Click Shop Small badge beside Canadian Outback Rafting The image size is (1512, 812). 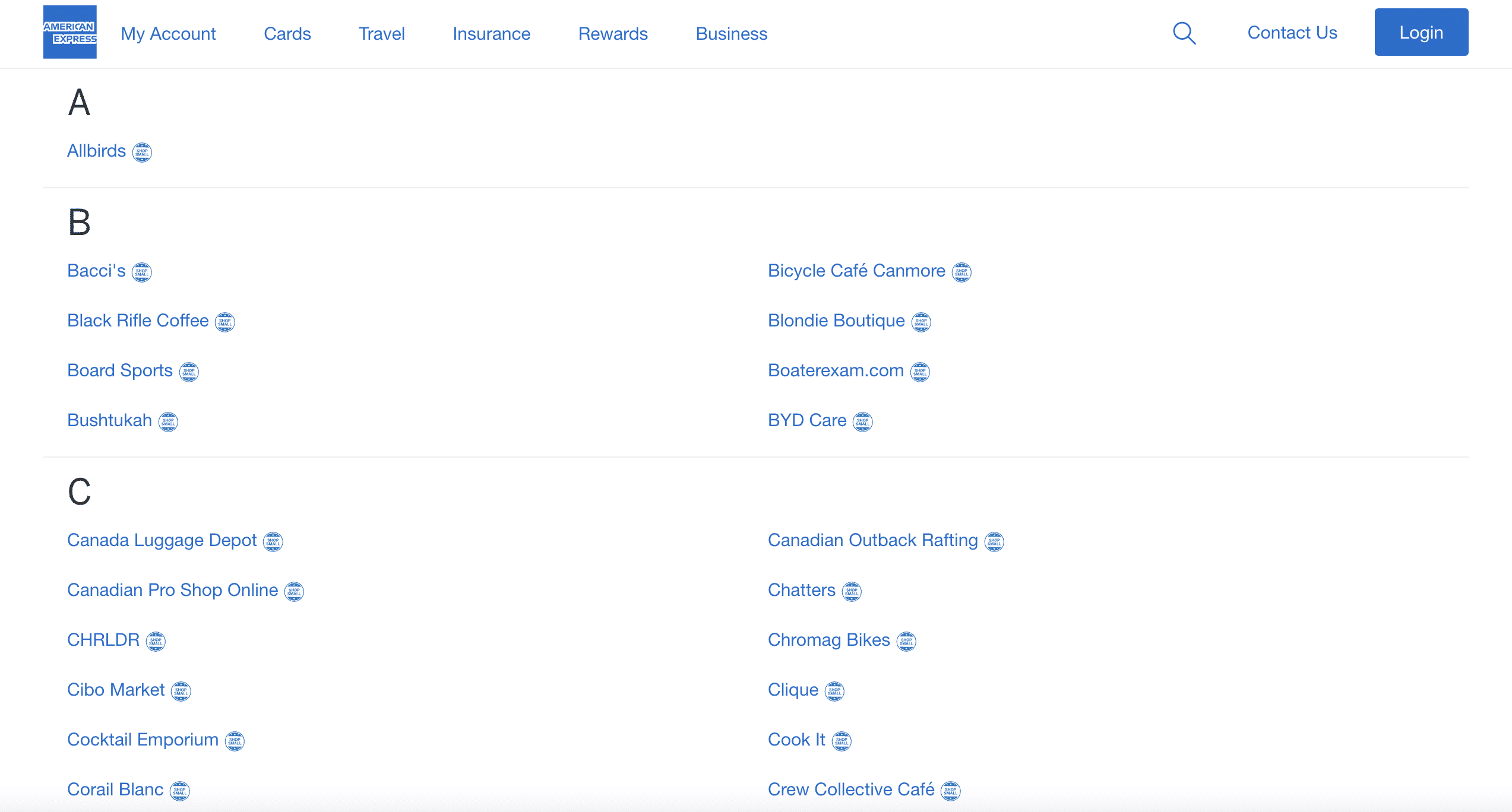994,542
